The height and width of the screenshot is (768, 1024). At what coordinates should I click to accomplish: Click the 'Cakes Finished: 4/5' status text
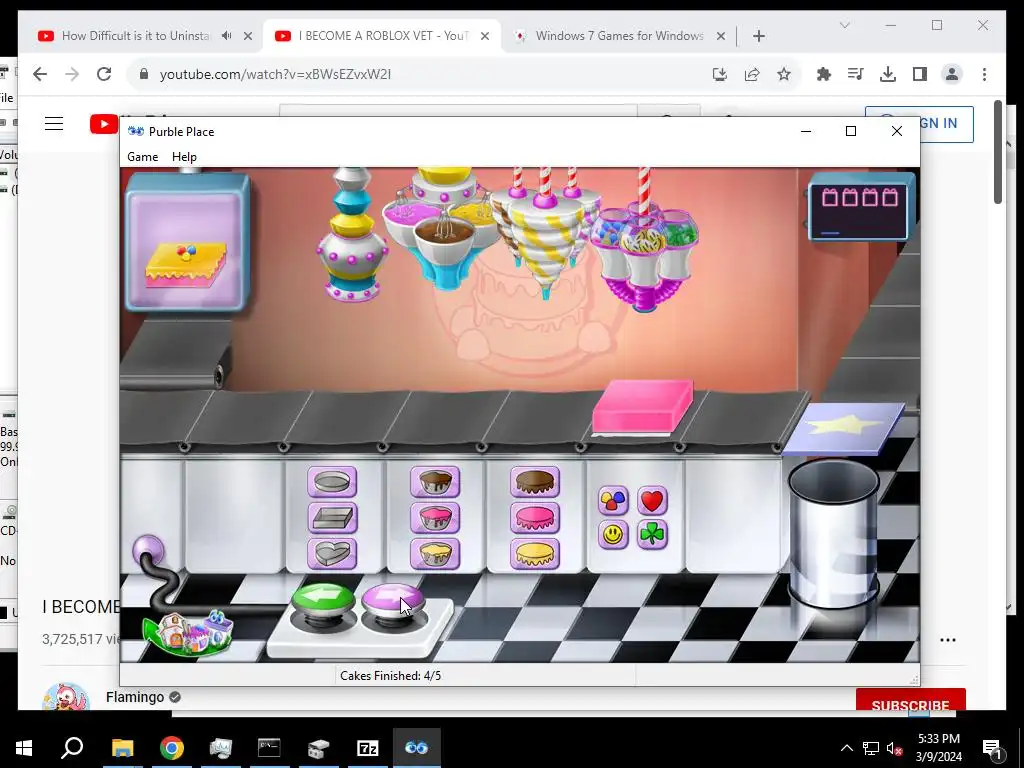[391, 676]
